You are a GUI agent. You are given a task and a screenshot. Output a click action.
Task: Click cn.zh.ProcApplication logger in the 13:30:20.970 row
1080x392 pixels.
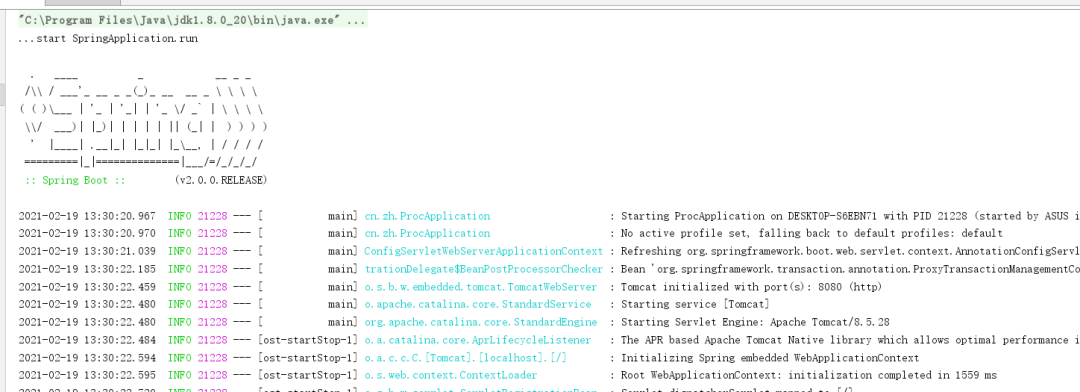tap(427, 234)
